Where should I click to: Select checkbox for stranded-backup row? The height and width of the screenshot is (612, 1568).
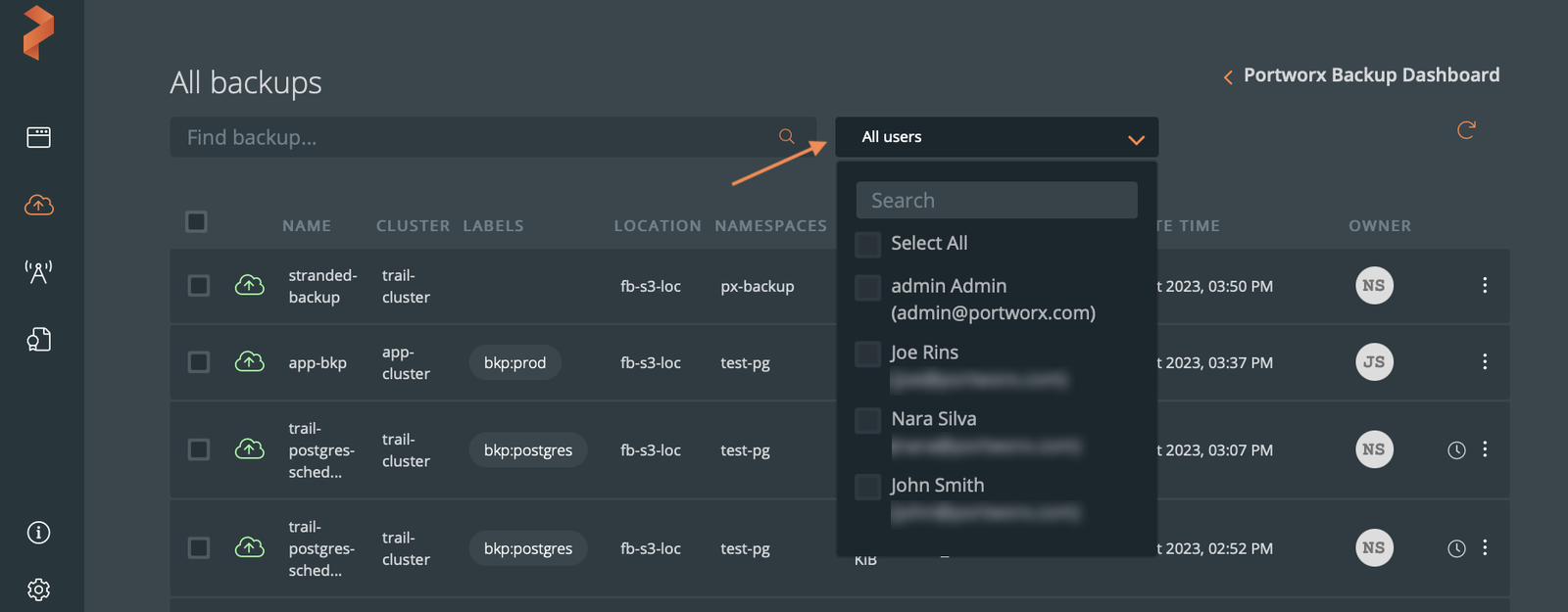tap(198, 286)
